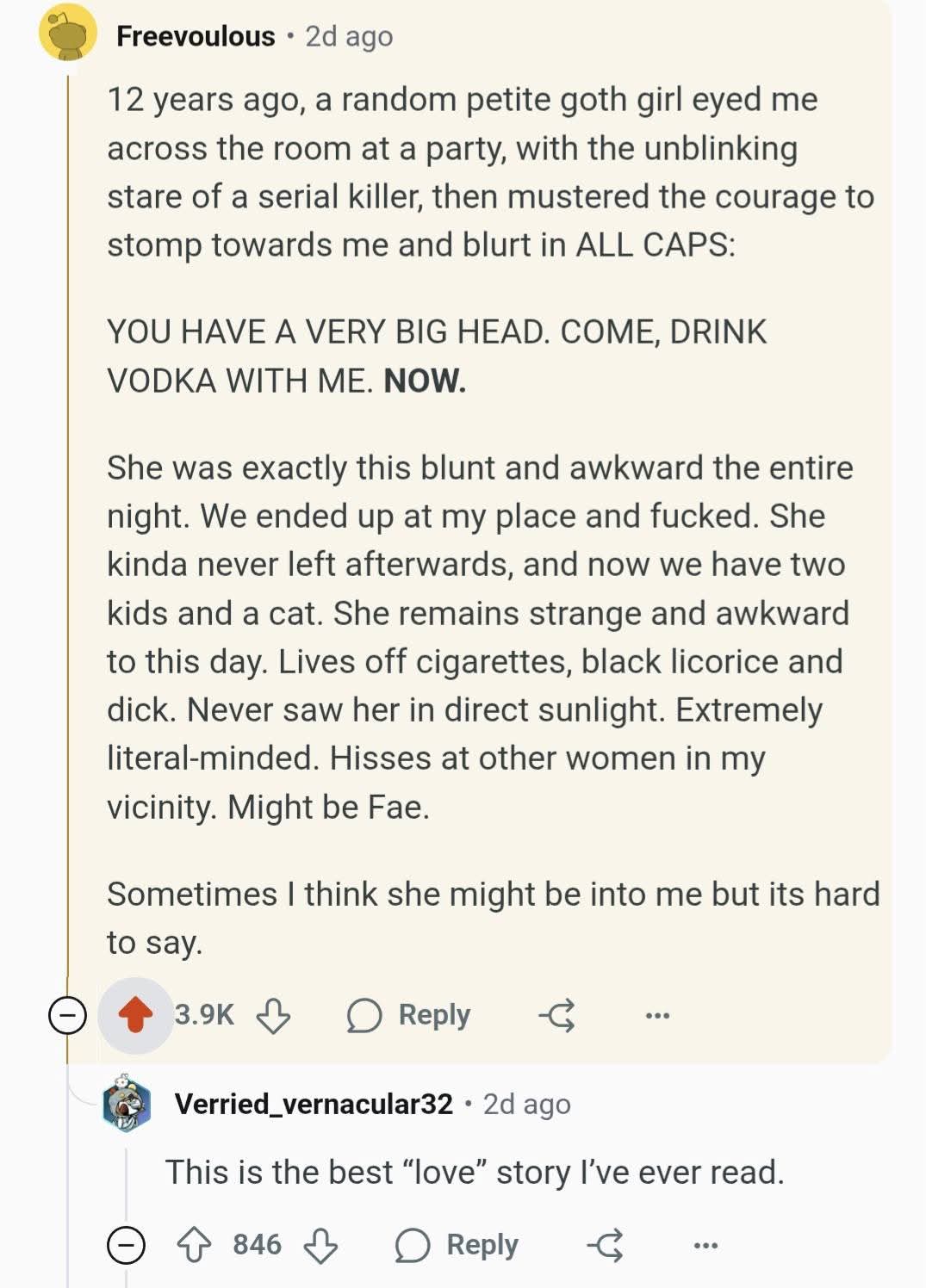The width and height of the screenshot is (926, 1288).
Task: Open Verried_vernacular32 avatar
Action: click(127, 1104)
